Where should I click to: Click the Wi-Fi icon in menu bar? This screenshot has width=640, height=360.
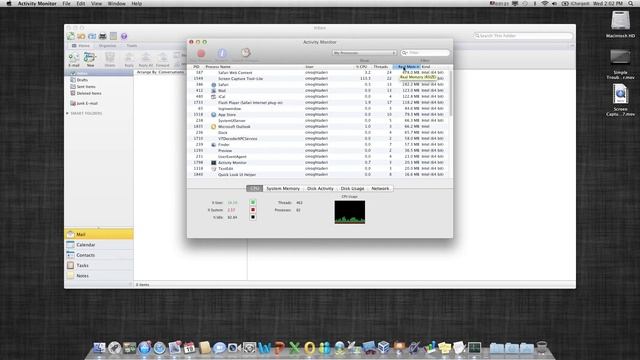(x=544, y=4)
